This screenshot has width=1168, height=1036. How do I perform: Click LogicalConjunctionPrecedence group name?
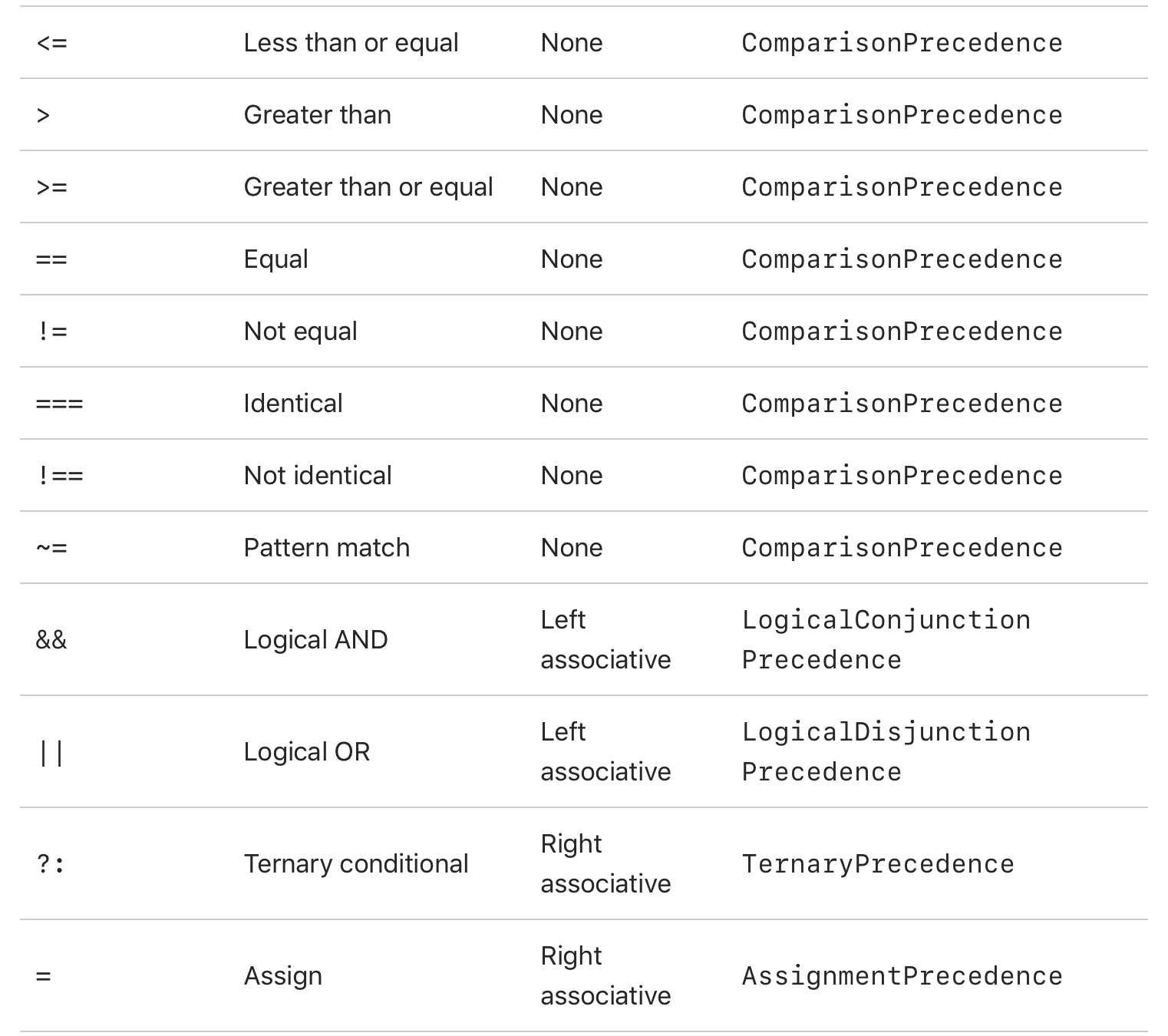coord(886,640)
